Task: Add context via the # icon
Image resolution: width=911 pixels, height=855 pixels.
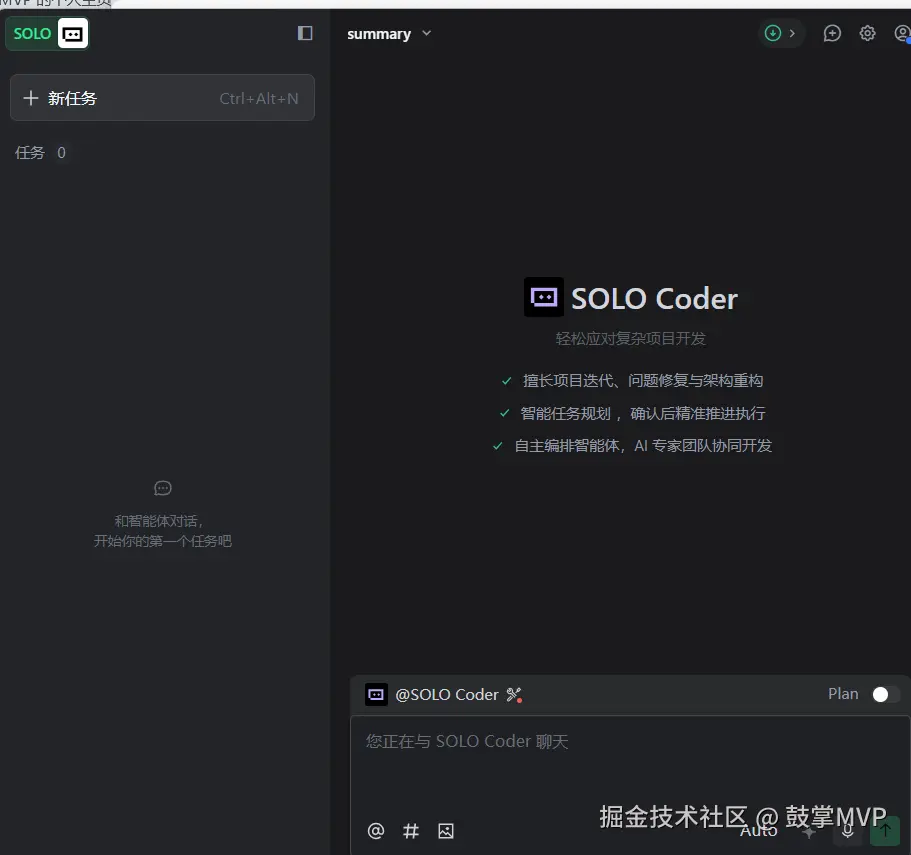Action: 411,831
